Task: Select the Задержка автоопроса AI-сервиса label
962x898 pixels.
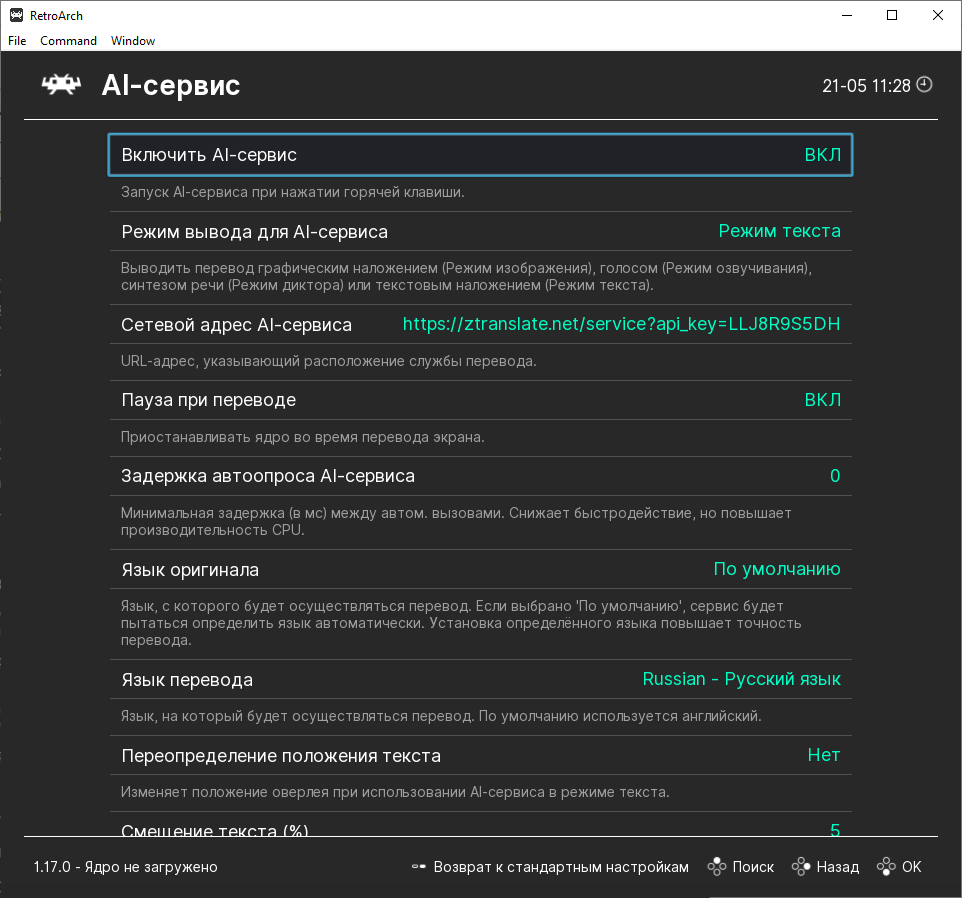Action: [x=267, y=476]
